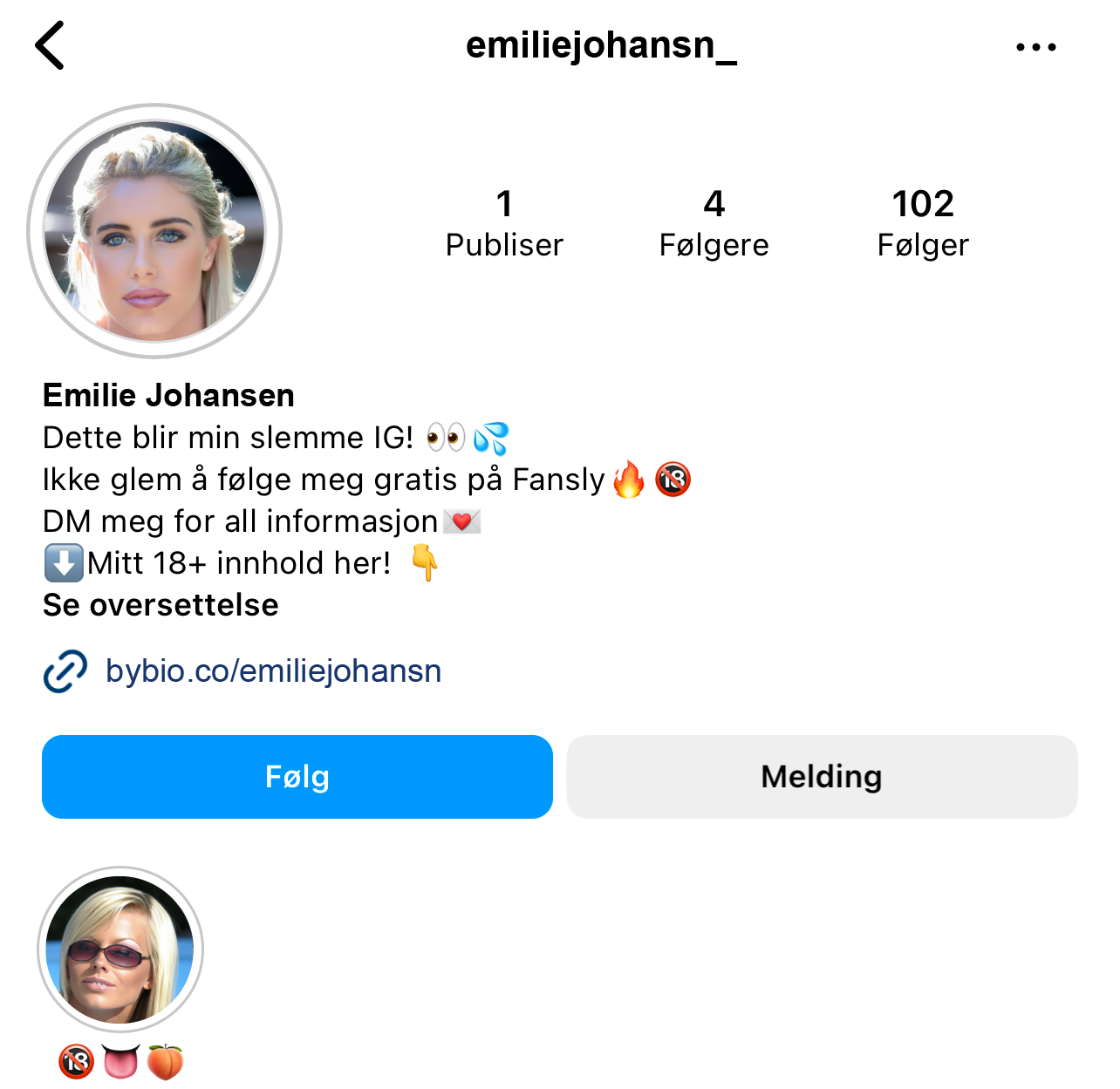This screenshot has height=1089, width=1120.
Task: Select the Emilie Johansen display name
Action: point(168,395)
